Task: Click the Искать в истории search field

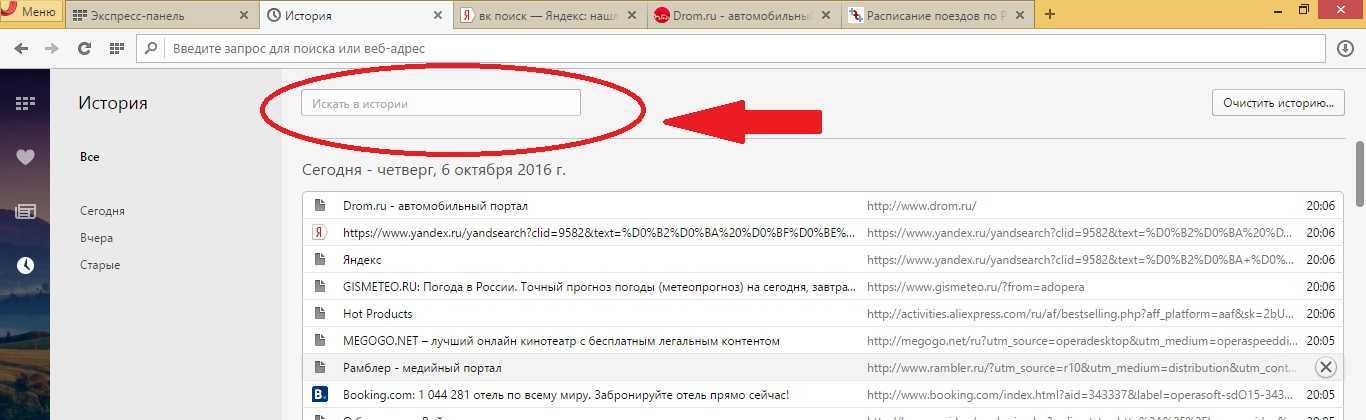Action: pyautogui.click(x=440, y=103)
